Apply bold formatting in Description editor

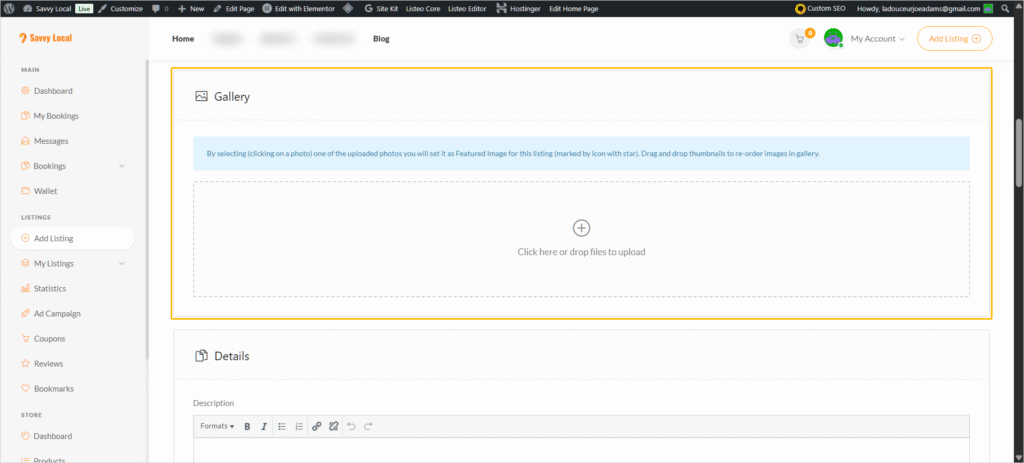[x=247, y=426]
